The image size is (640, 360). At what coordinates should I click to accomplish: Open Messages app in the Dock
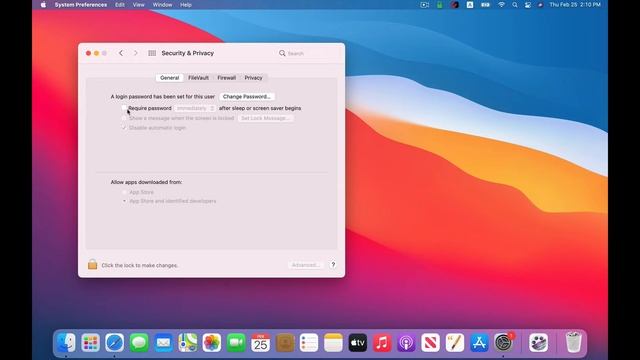pyautogui.click(x=139, y=342)
